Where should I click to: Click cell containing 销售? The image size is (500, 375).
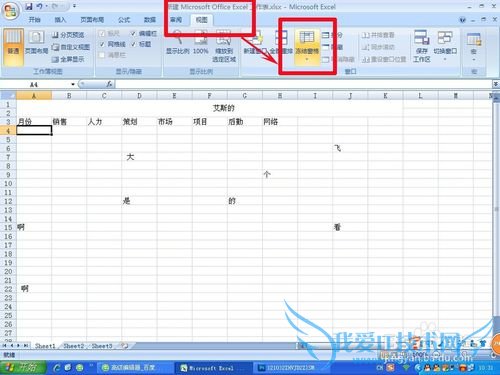(x=69, y=122)
